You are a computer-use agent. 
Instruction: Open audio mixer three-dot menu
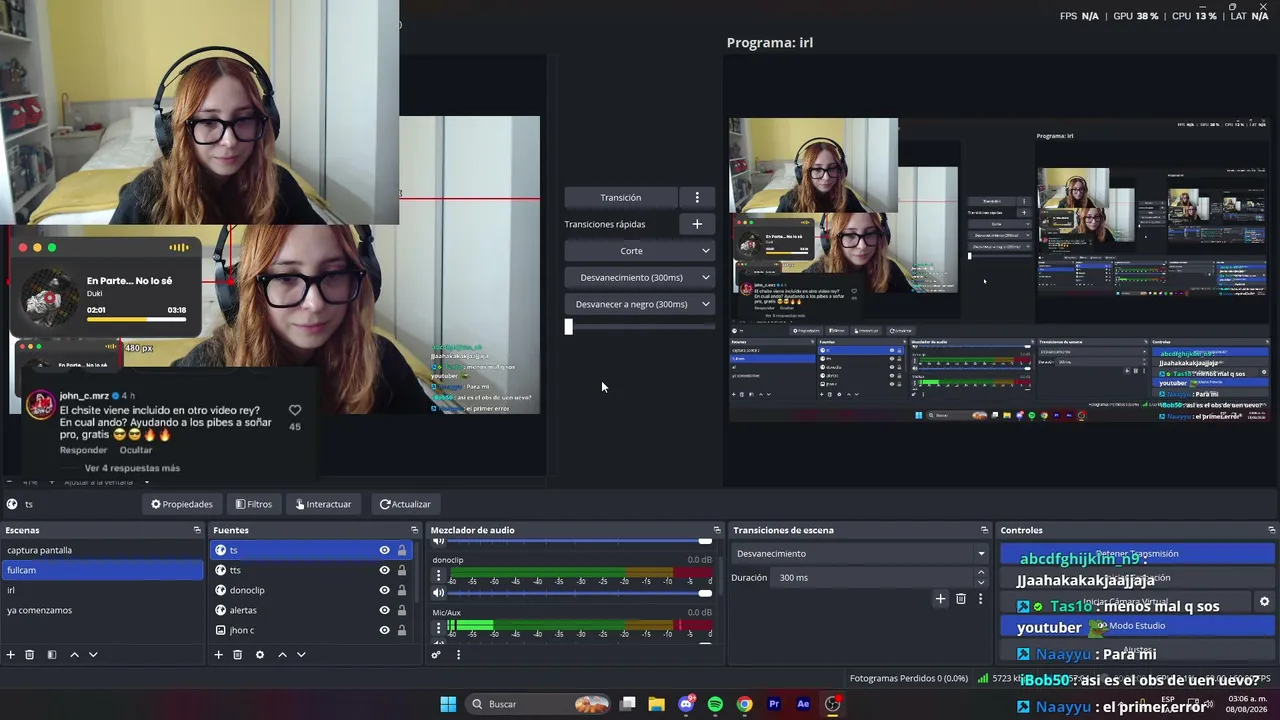[x=458, y=655]
